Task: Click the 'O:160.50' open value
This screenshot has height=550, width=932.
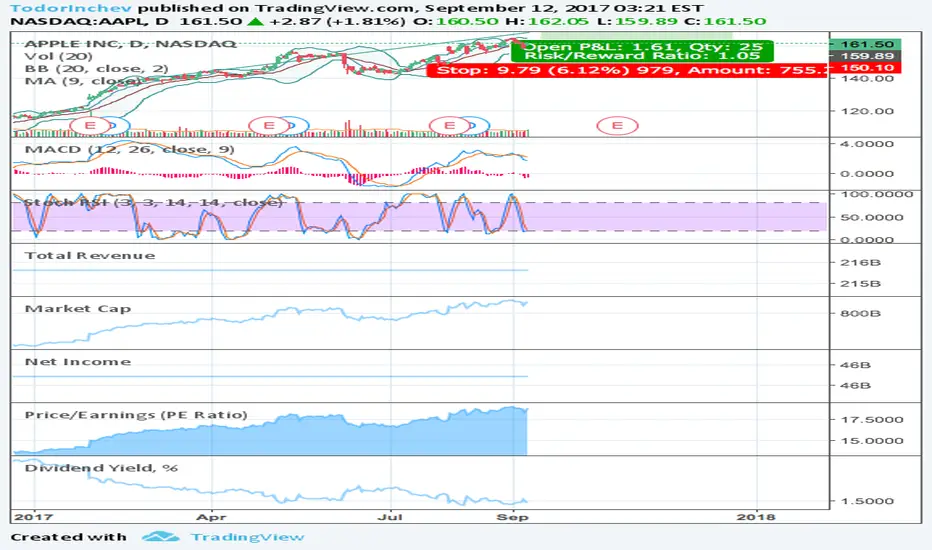Action: pyautogui.click(x=455, y=21)
